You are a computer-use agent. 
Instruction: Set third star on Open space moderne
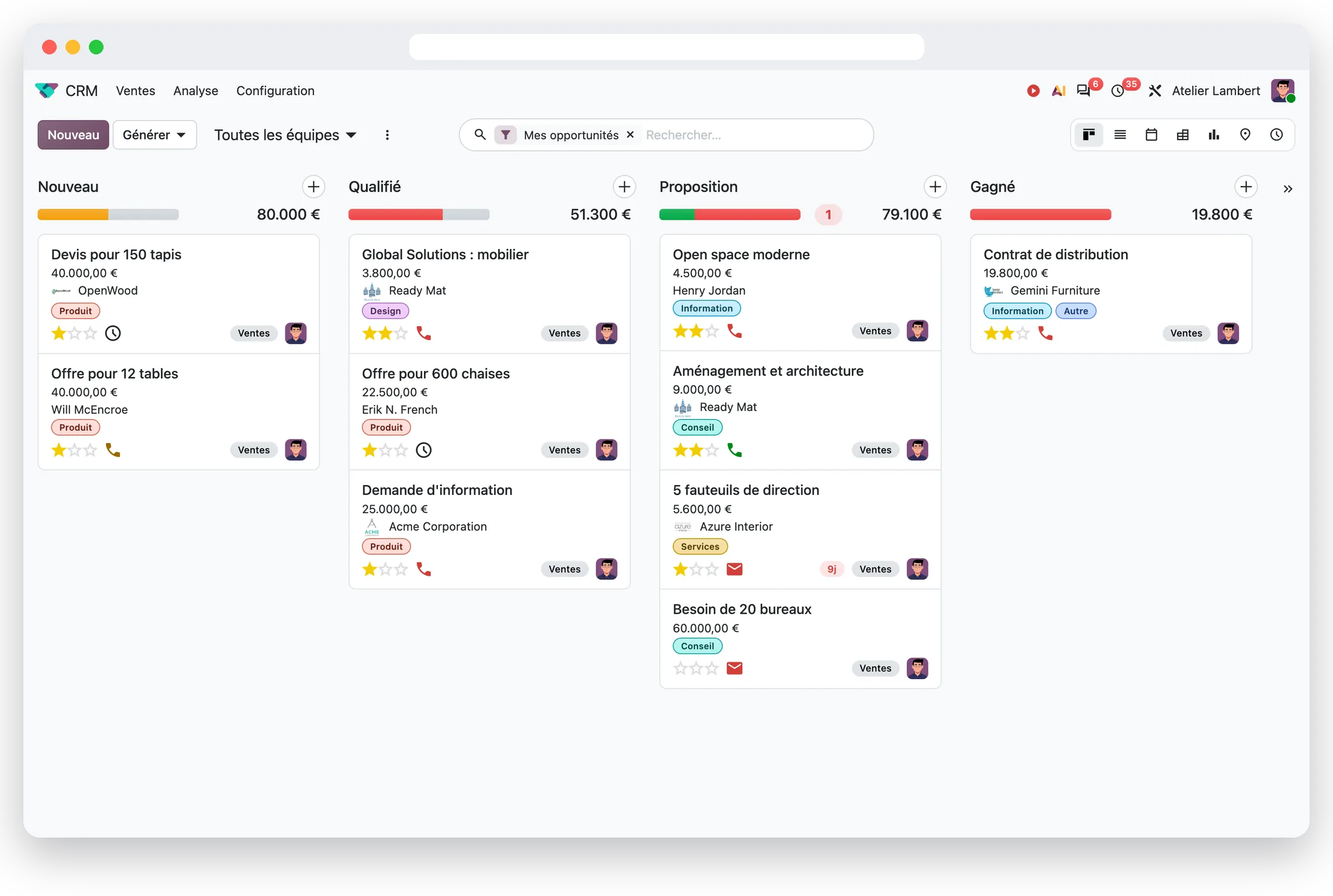tap(712, 331)
